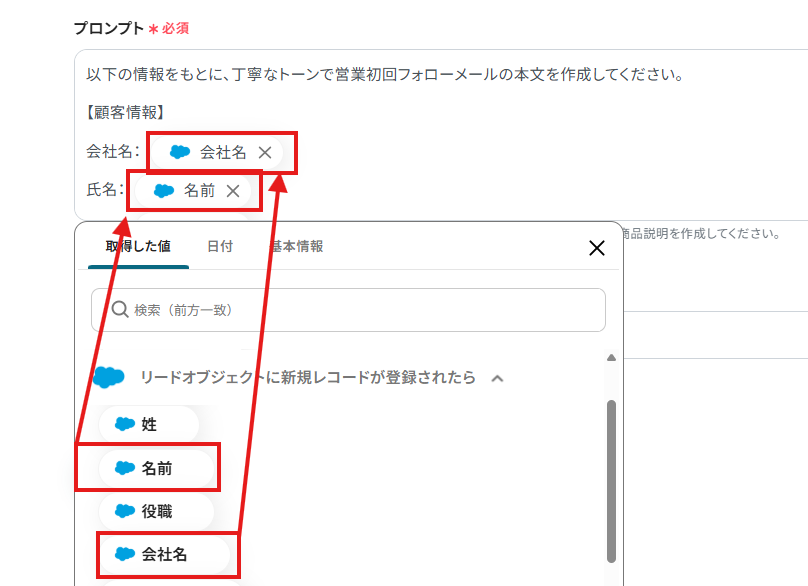Click the search magnifier icon
Viewport: 808px width, 586px height.
pyautogui.click(x=120, y=310)
